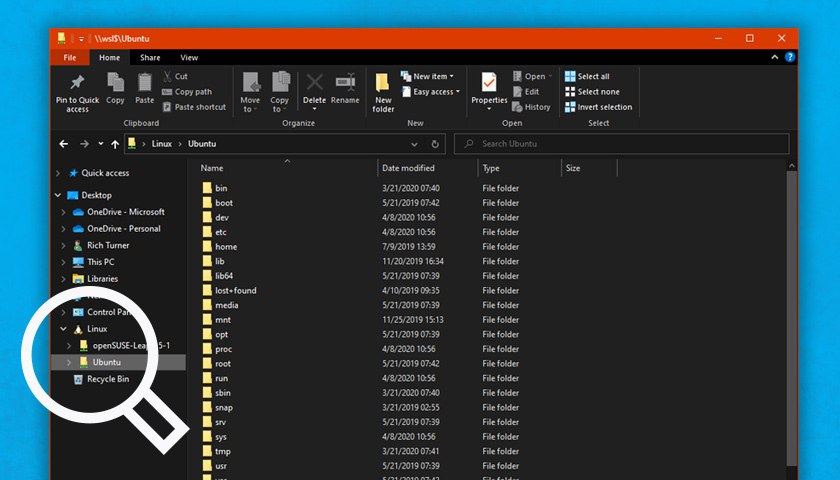Click Invert selection in the ribbon
The image size is (840, 480).
click(598, 107)
